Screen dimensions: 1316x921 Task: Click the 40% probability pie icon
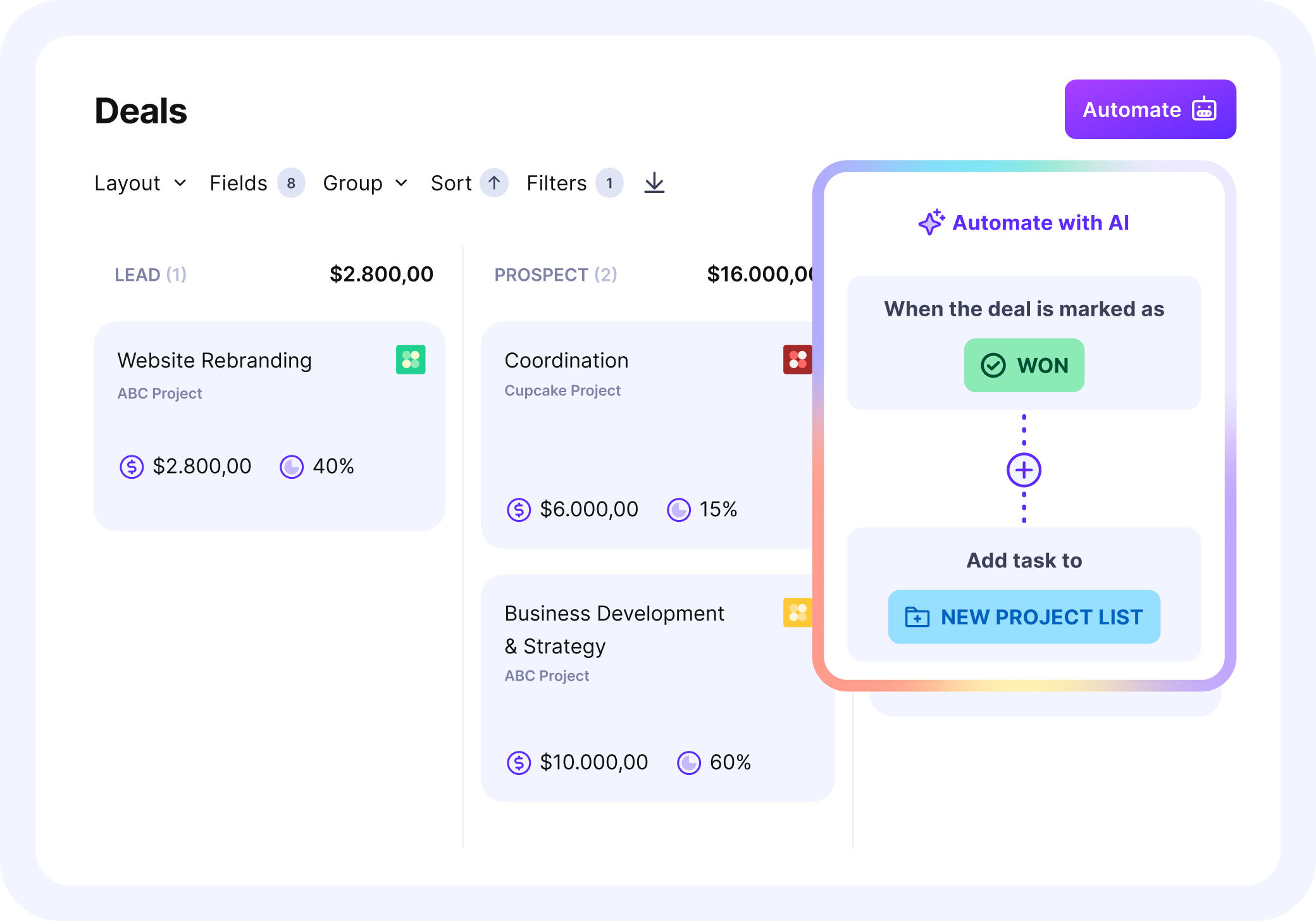click(x=292, y=467)
